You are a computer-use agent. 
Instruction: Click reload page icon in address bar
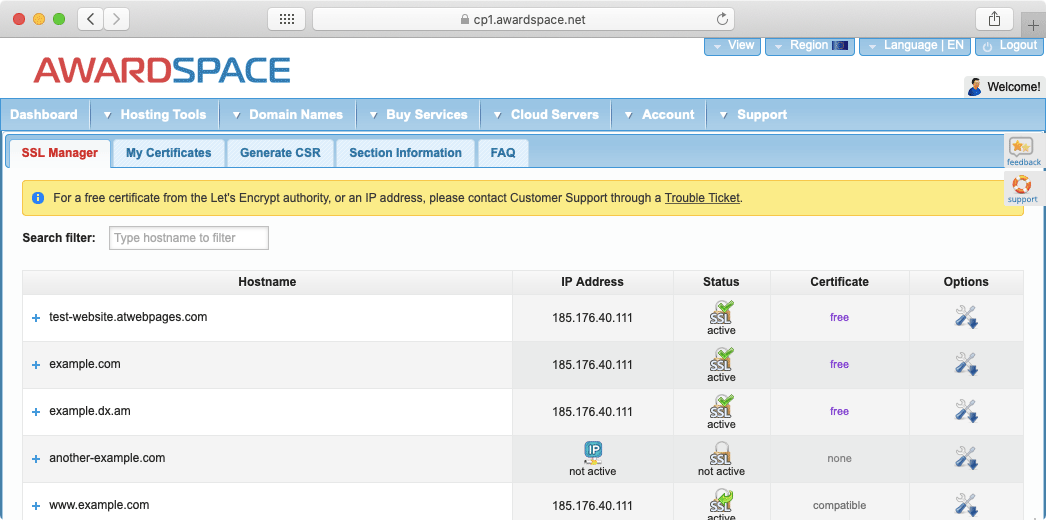click(722, 19)
